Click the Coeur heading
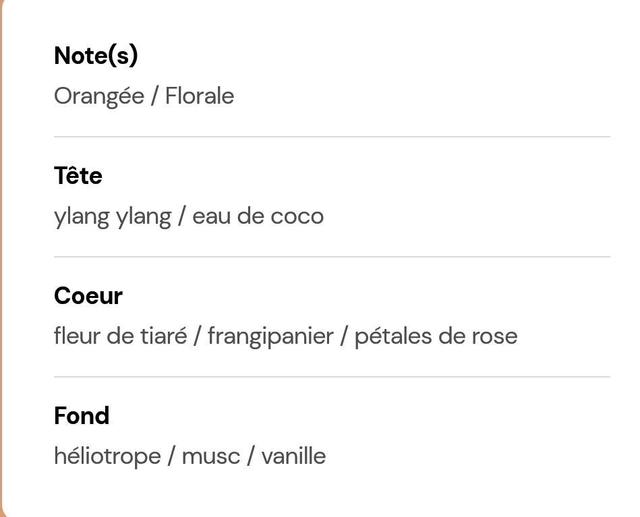This screenshot has height=517, width=640. point(88,296)
